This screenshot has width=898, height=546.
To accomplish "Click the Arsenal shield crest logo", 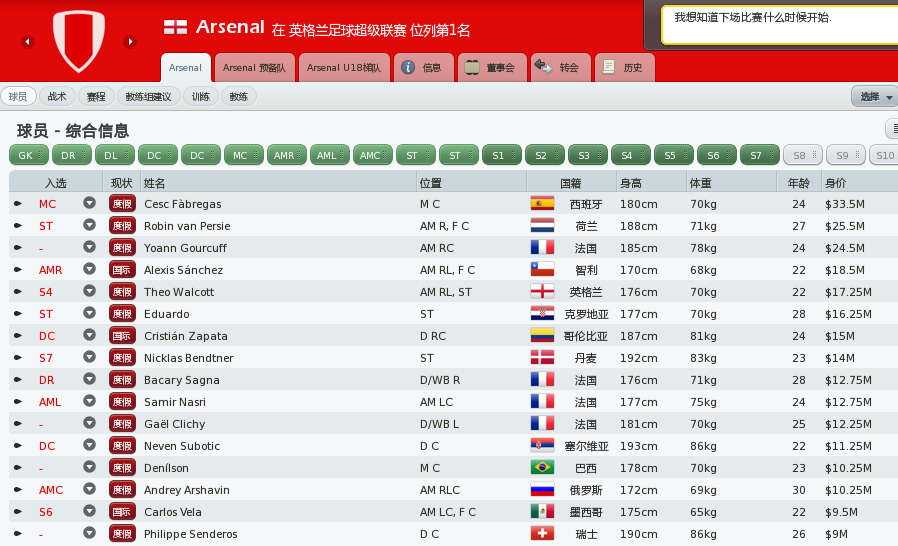I will pos(79,41).
